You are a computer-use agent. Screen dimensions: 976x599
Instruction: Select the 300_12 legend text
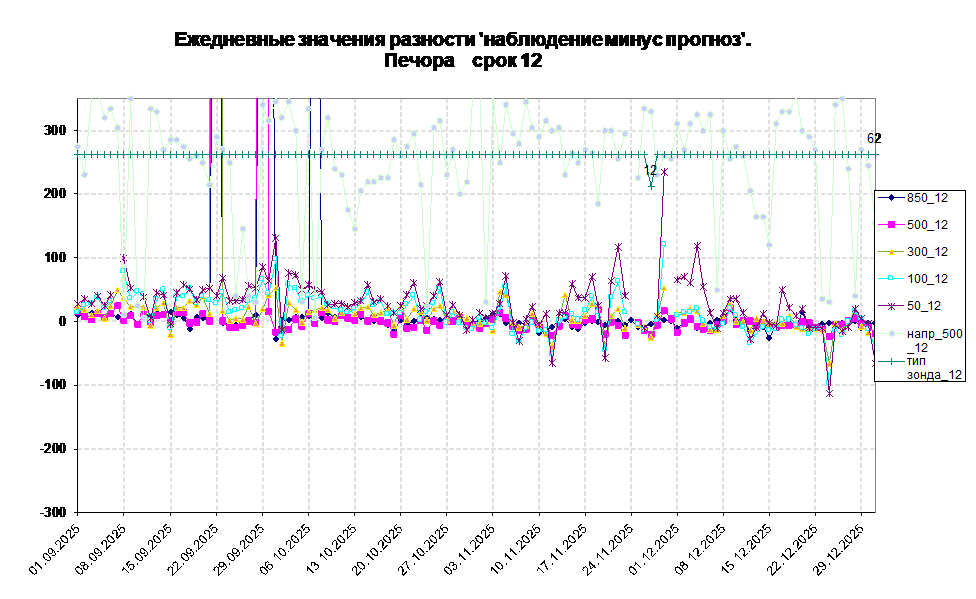[927, 252]
